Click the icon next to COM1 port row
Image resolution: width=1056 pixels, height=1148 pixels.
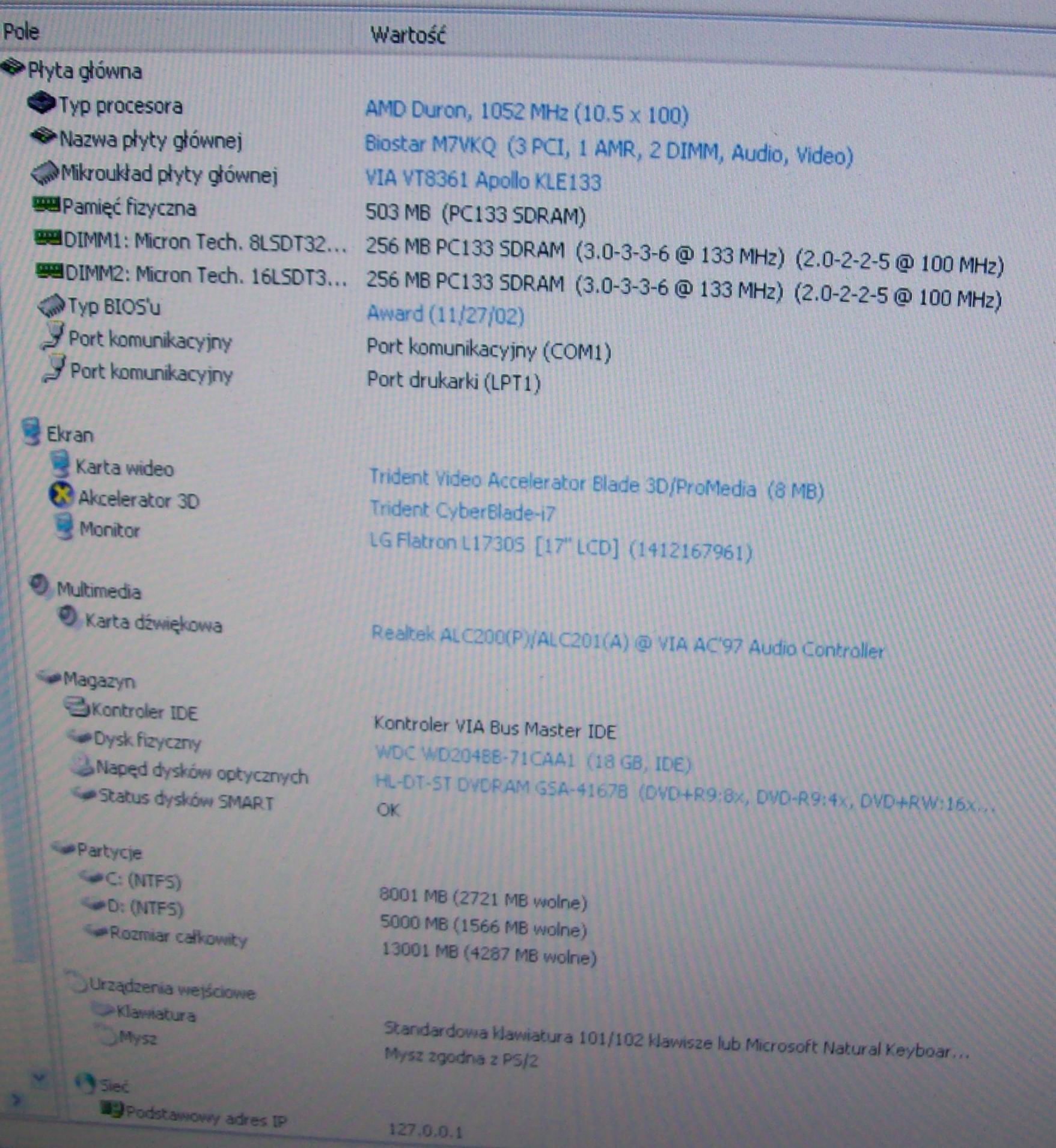(53, 337)
